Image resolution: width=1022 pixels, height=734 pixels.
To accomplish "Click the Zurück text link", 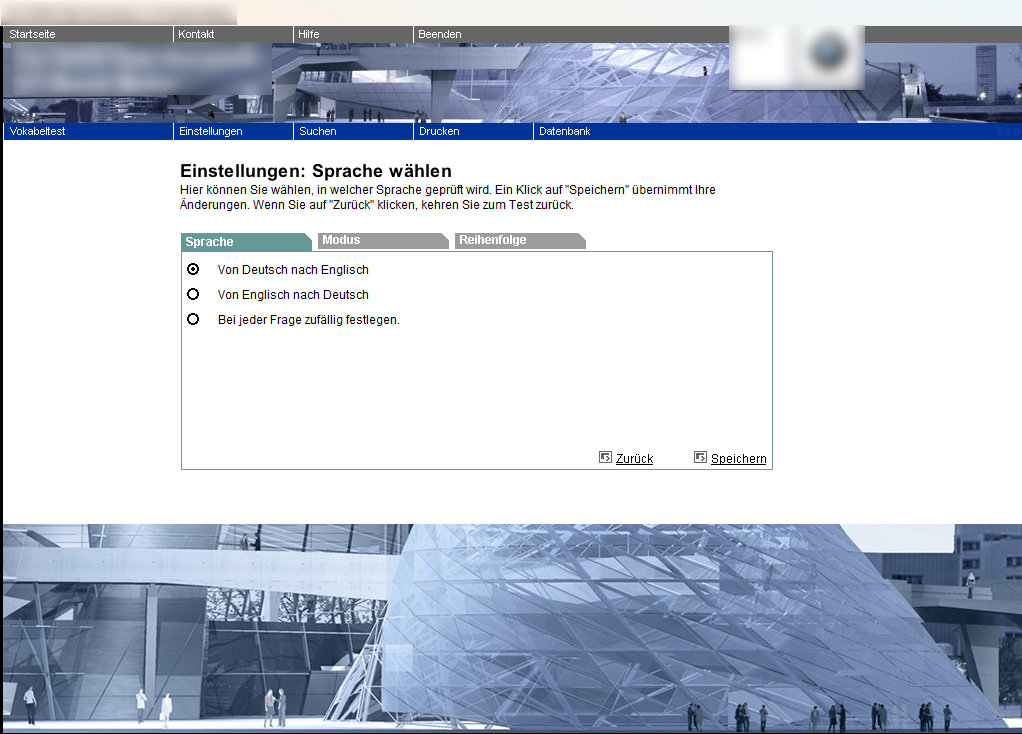I will point(634,459).
